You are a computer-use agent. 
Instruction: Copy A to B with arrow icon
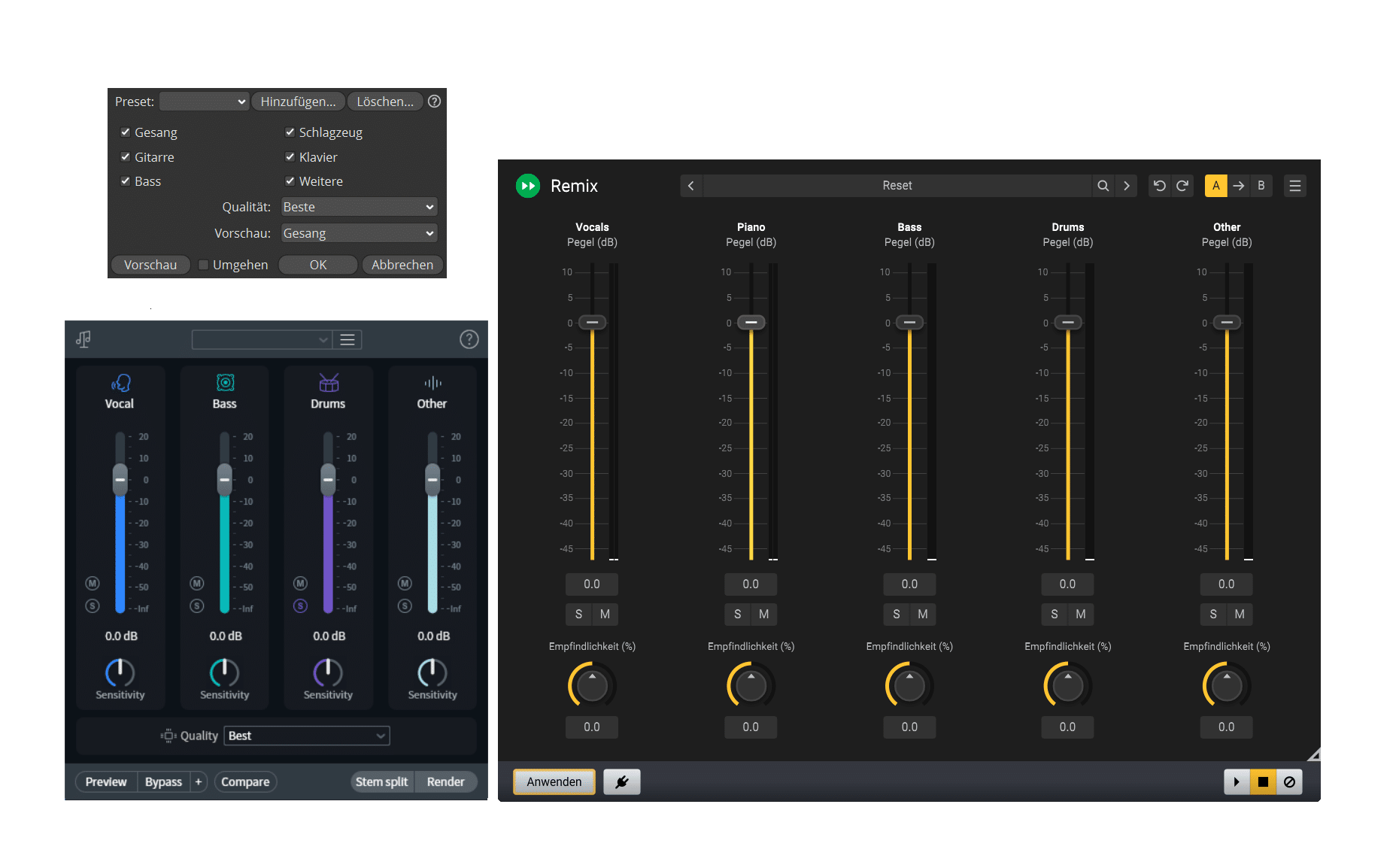pyautogui.click(x=1239, y=186)
